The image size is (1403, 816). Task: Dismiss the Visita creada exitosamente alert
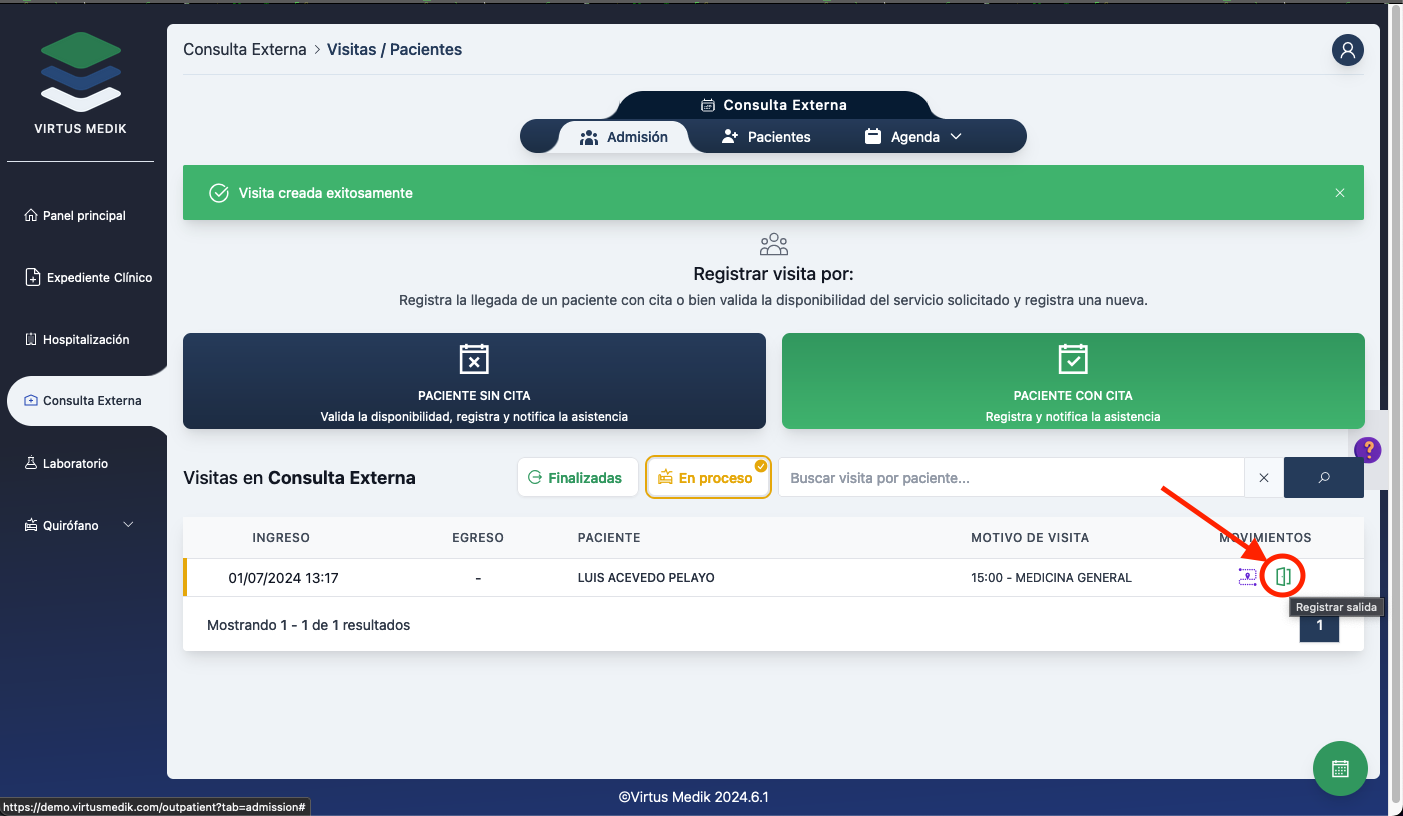coord(1339,193)
